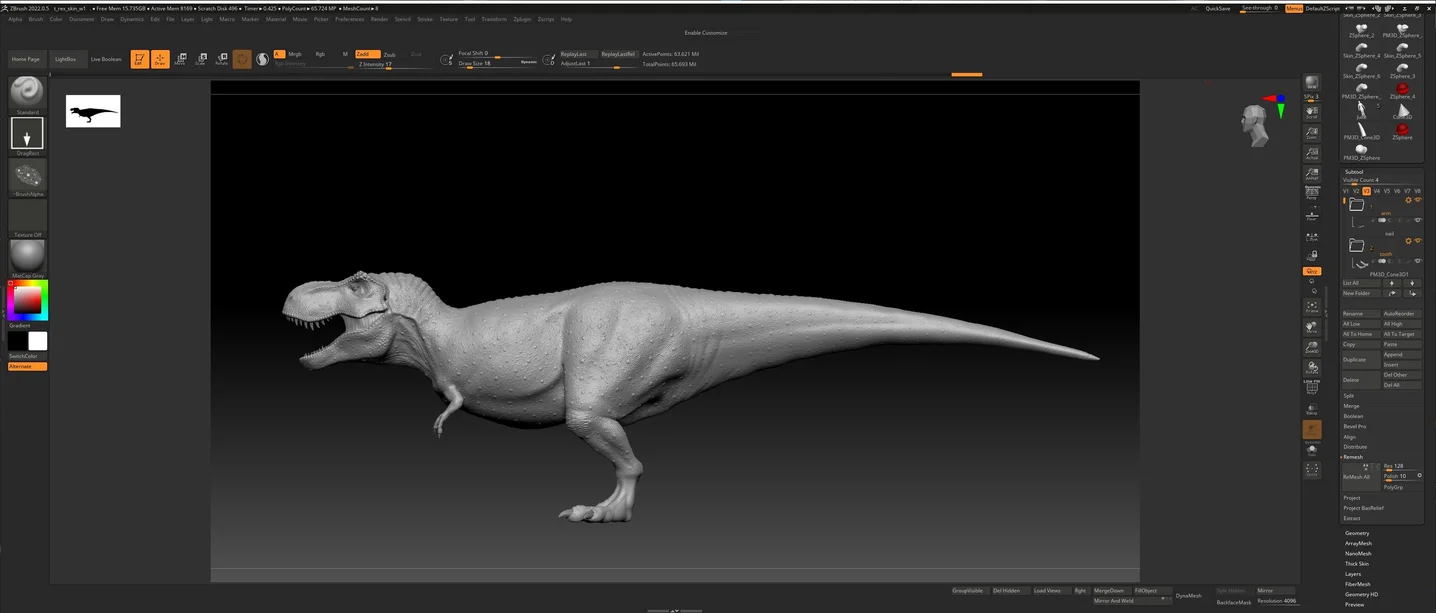1436x613 pixels.
Task: Select the Scale transform tool
Action: click(x=200, y=59)
